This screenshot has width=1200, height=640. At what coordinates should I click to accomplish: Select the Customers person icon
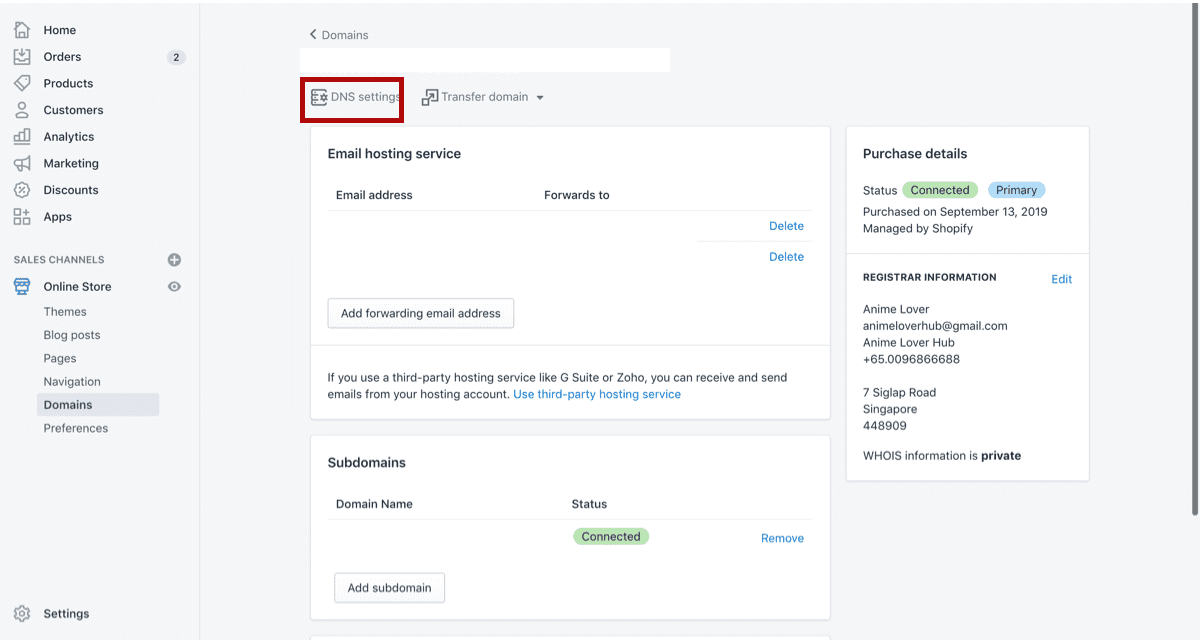coord(22,110)
